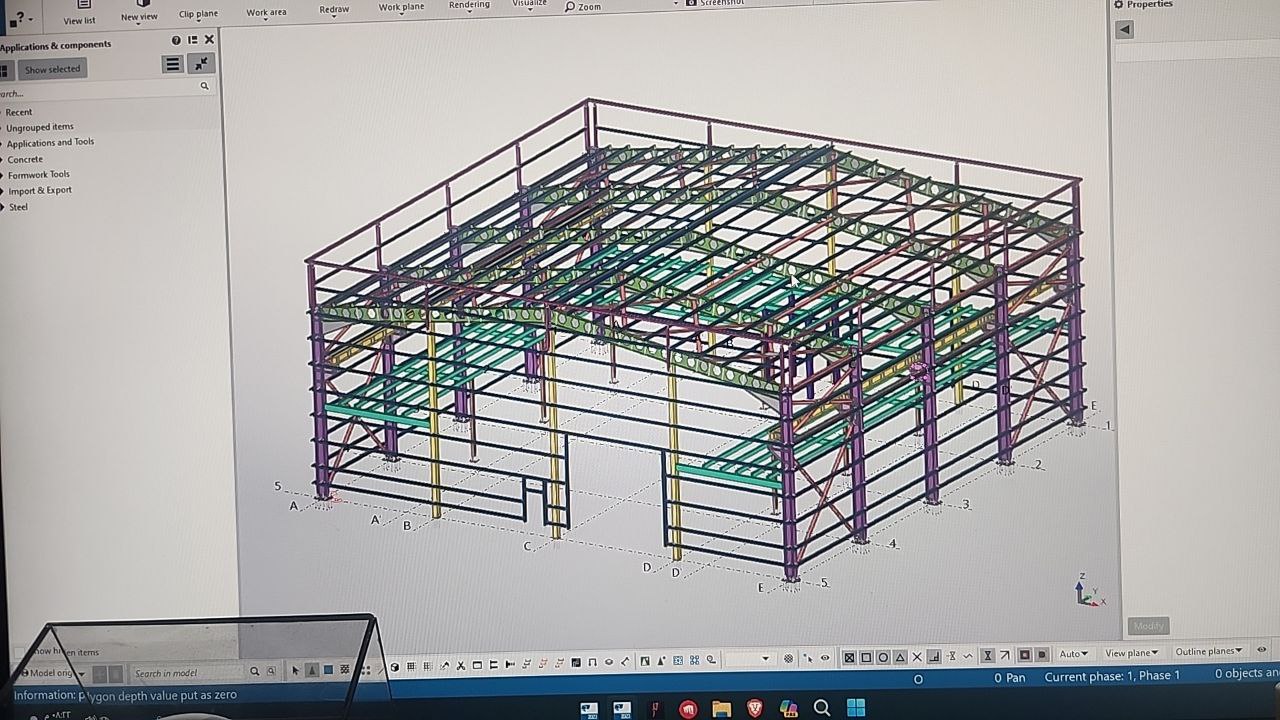The width and height of the screenshot is (1280, 720).
Task: Click the Search in model input field
Action: pos(188,673)
